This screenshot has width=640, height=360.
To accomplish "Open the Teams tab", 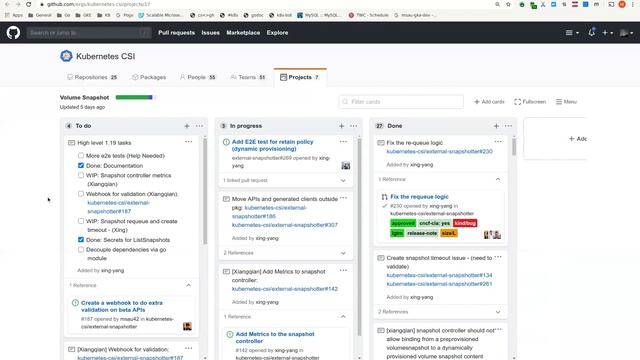I will coord(248,77).
